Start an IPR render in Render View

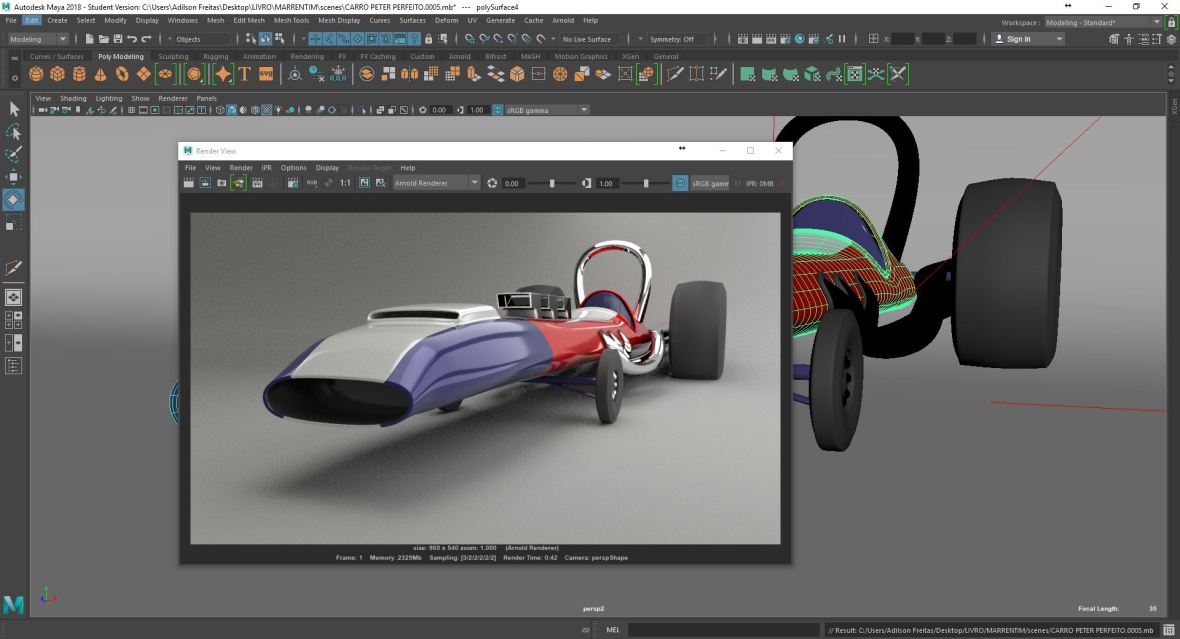238,183
